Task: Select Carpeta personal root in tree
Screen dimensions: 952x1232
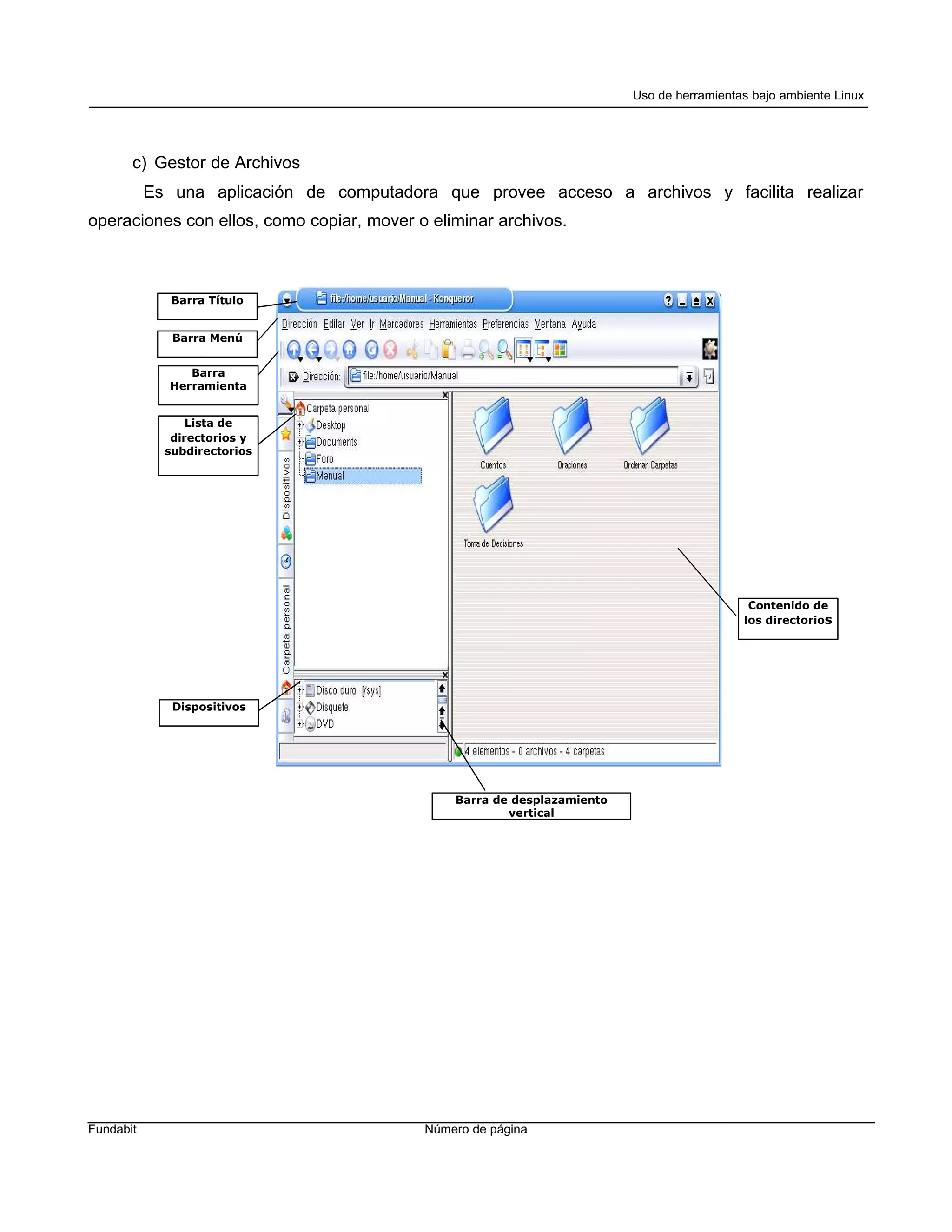Action: [332, 408]
